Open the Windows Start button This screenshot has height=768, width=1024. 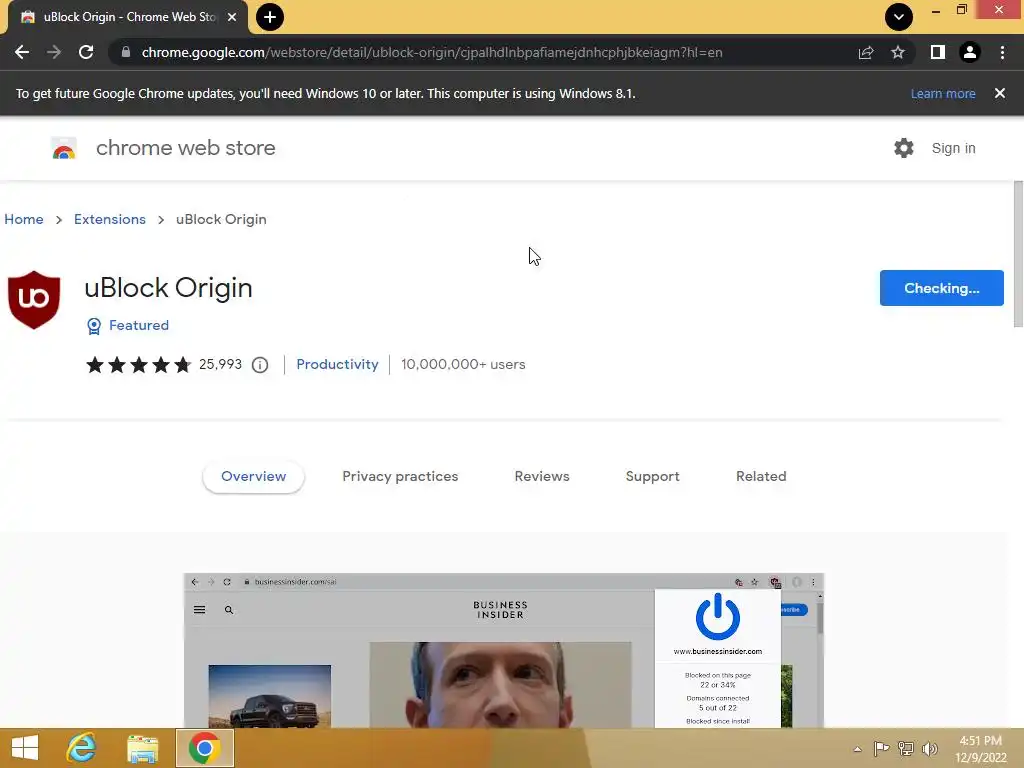coord(25,748)
